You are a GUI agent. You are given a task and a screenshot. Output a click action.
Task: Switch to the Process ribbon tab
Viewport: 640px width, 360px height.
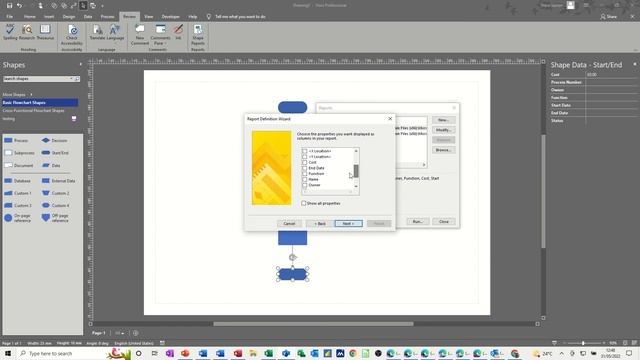[x=107, y=17]
